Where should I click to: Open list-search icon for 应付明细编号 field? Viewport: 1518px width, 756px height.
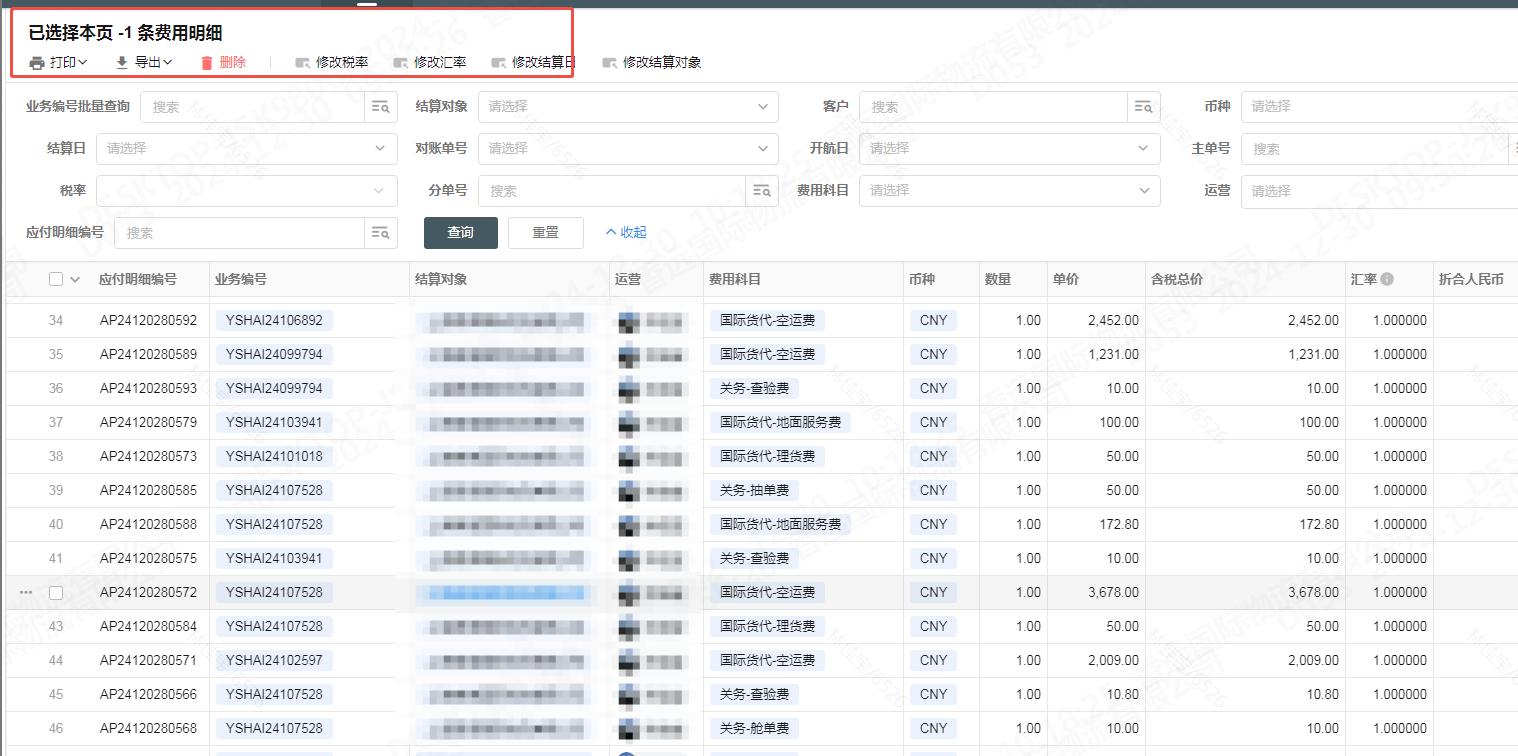381,233
